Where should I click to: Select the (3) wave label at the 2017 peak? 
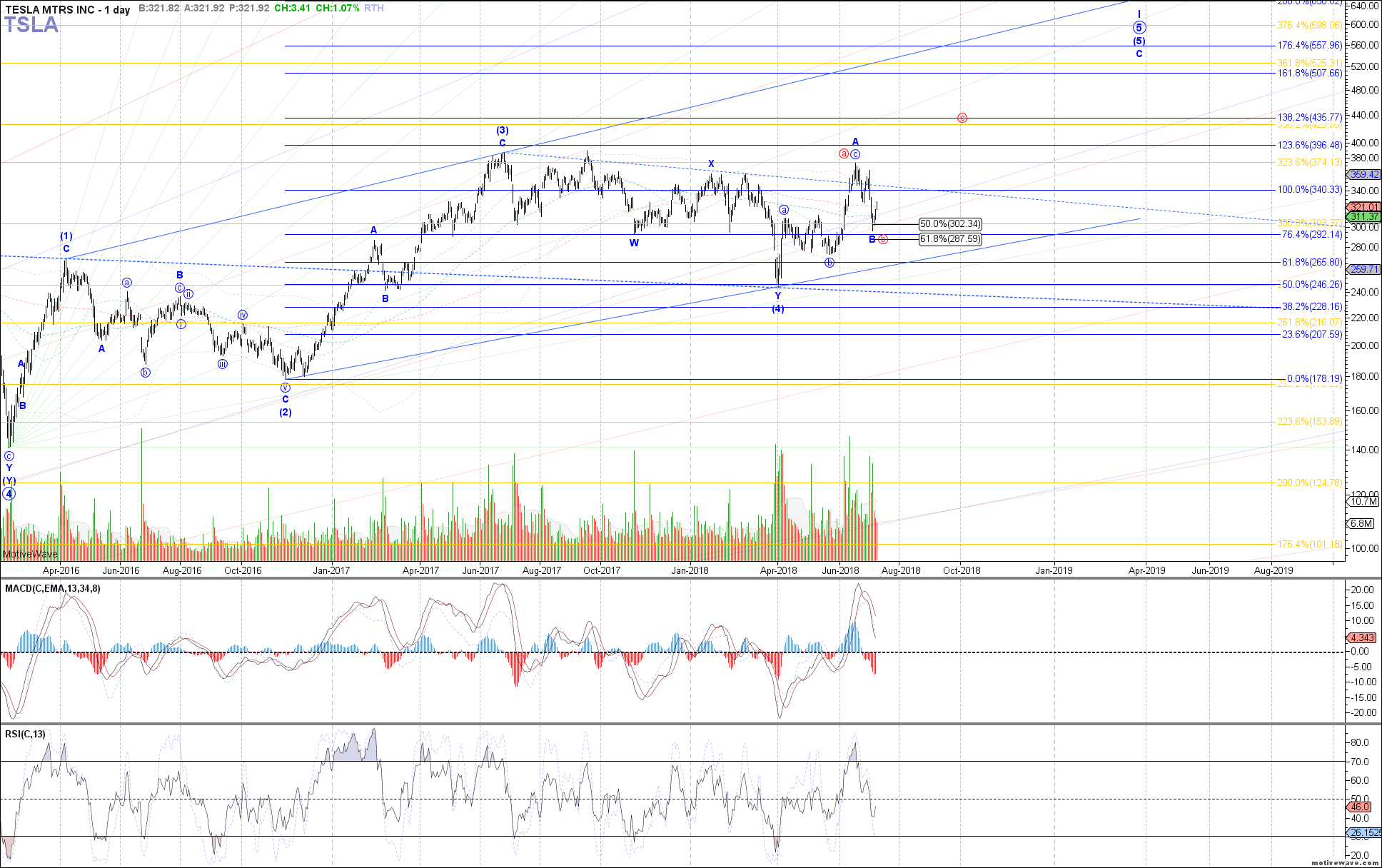(503, 131)
